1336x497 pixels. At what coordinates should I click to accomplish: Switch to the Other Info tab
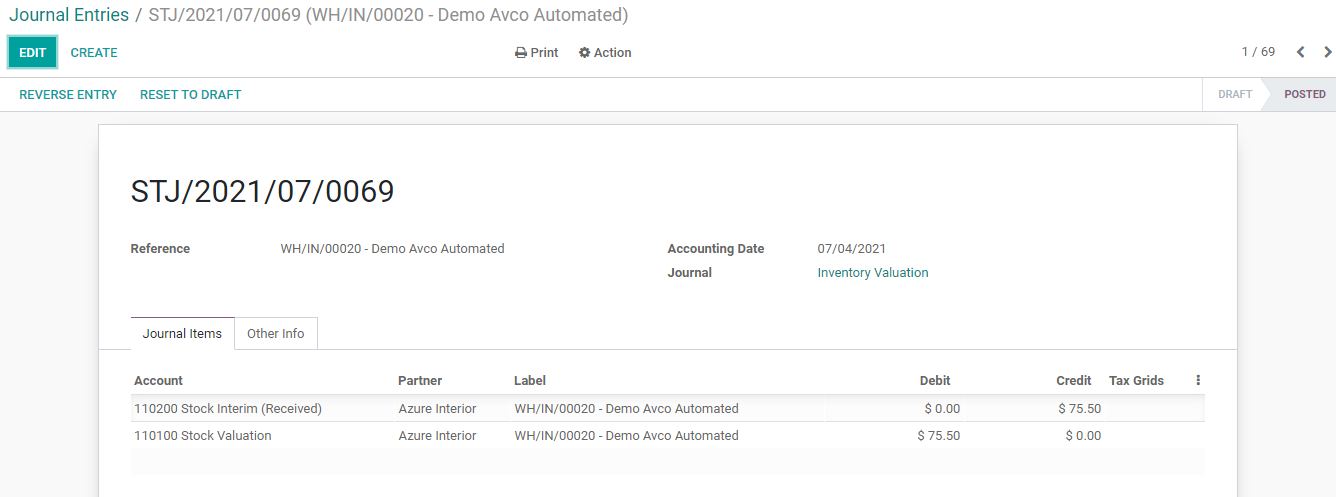click(275, 334)
